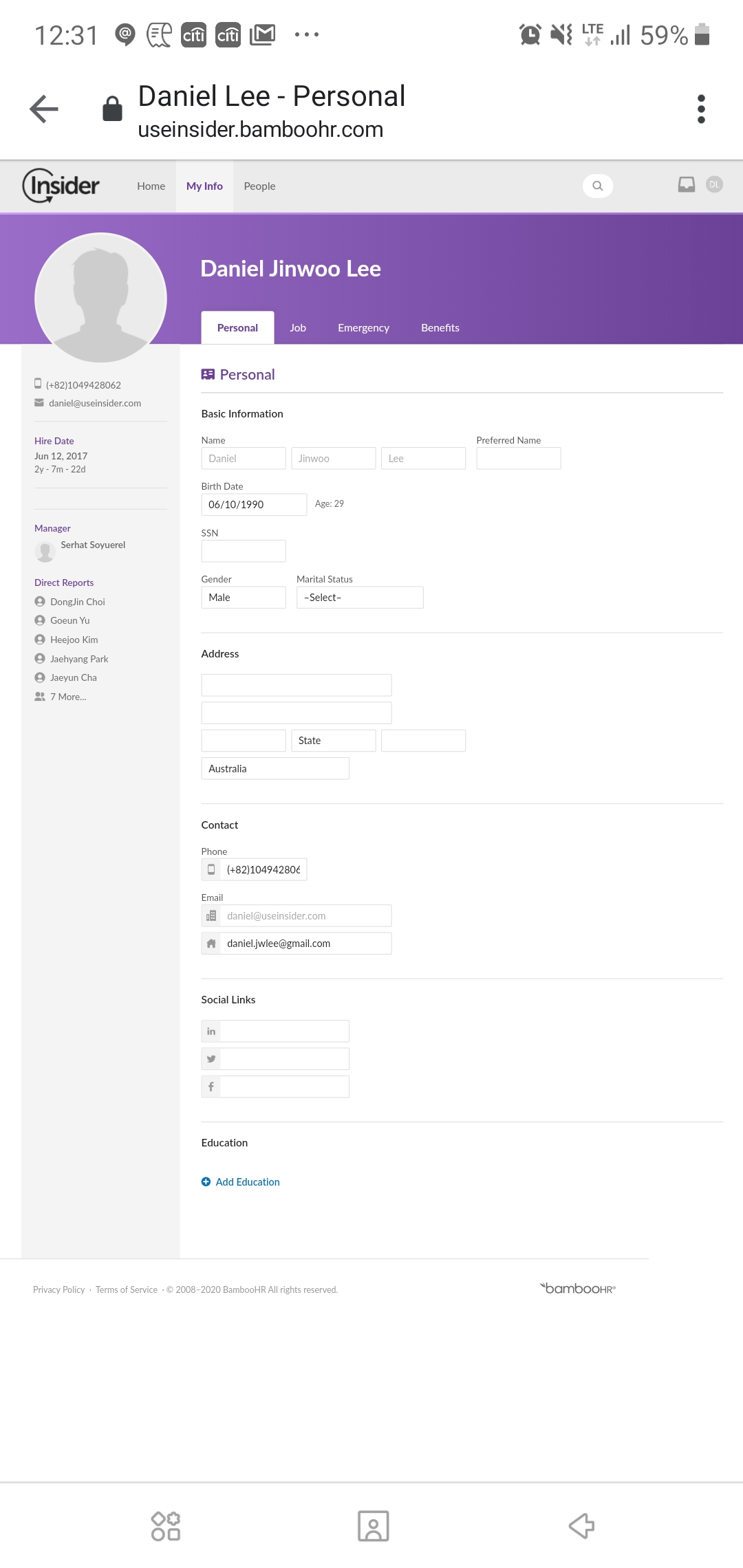Click the SSN input field
The image size is (743, 1568).
[243, 551]
